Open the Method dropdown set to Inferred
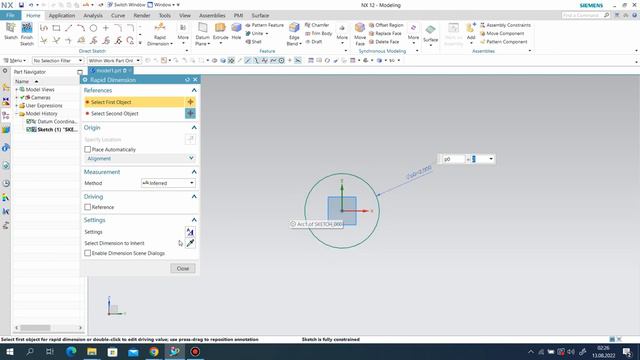Viewport: 640px width, 360px height. 168,183
